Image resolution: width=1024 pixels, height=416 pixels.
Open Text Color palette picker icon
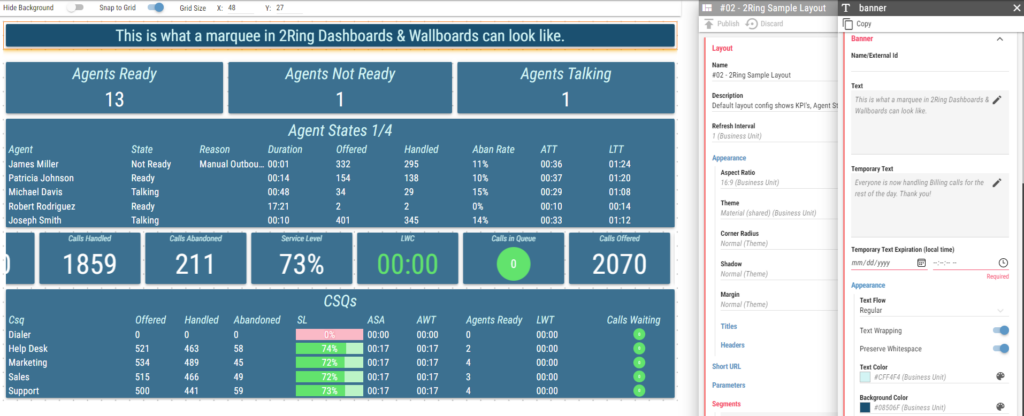pyautogui.click(x=1000, y=376)
